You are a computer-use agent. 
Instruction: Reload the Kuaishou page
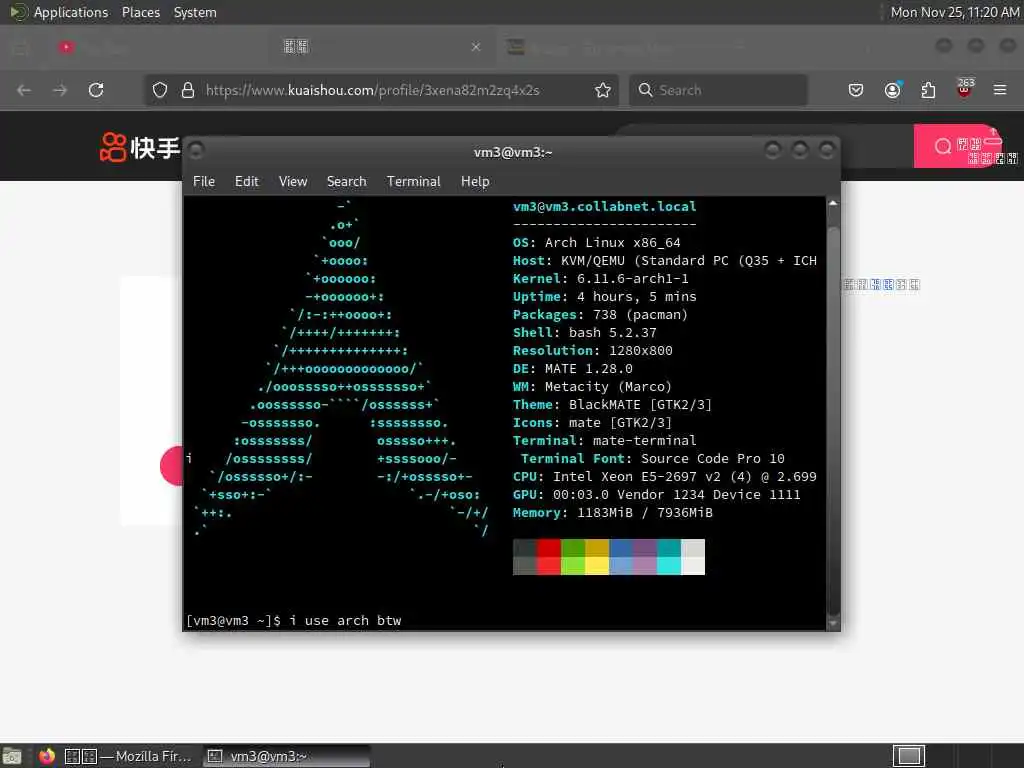(96, 90)
